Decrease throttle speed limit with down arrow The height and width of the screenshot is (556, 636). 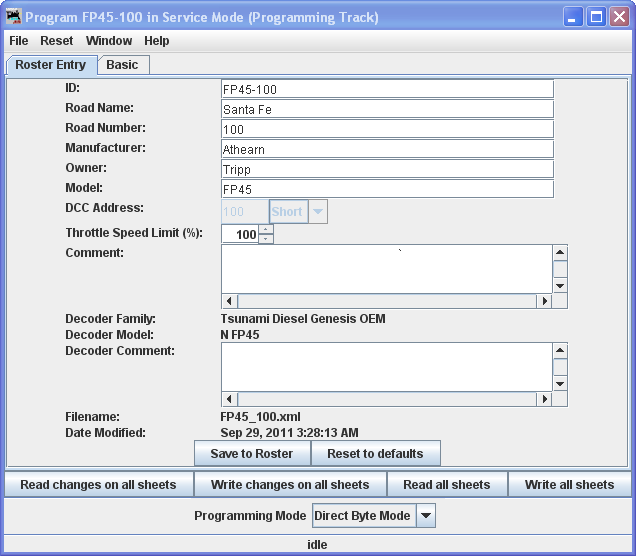point(266,239)
